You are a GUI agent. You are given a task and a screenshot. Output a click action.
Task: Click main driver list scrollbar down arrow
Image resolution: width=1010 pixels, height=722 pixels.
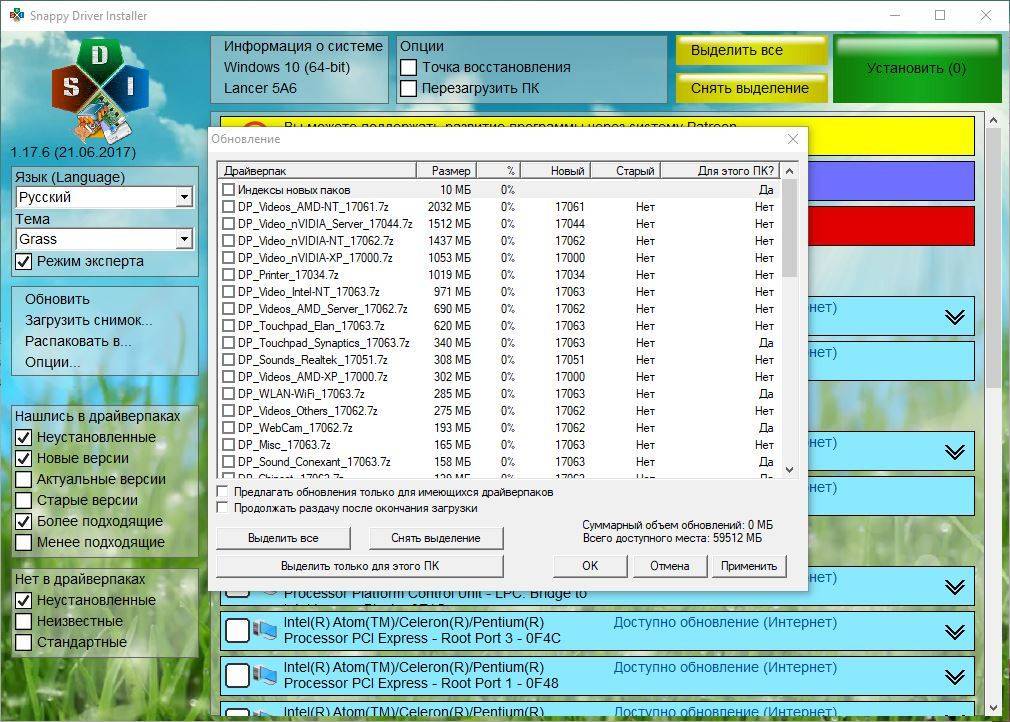[993, 708]
